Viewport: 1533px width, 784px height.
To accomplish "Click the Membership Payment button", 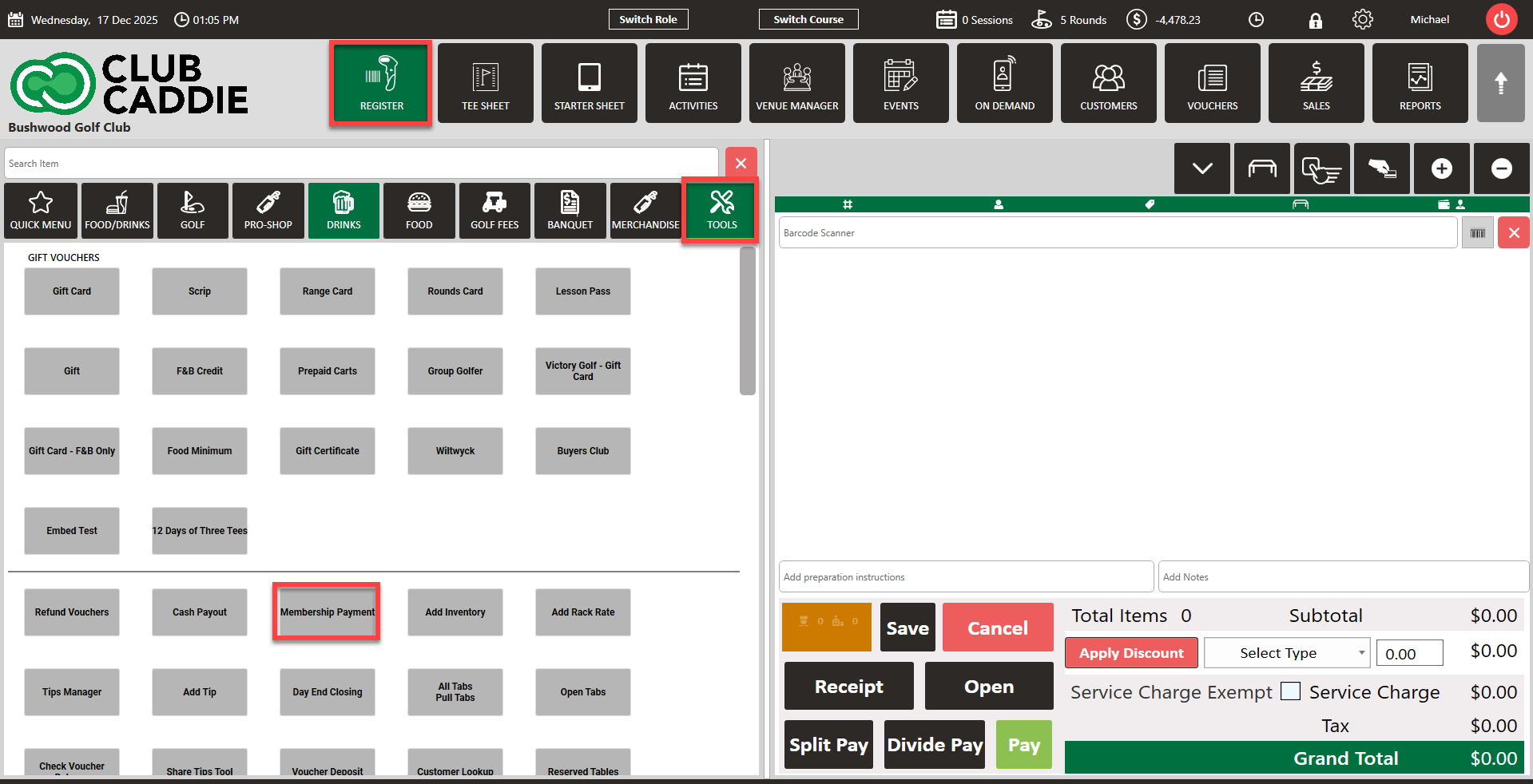I will pyautogui.click(x=327, y=612).
